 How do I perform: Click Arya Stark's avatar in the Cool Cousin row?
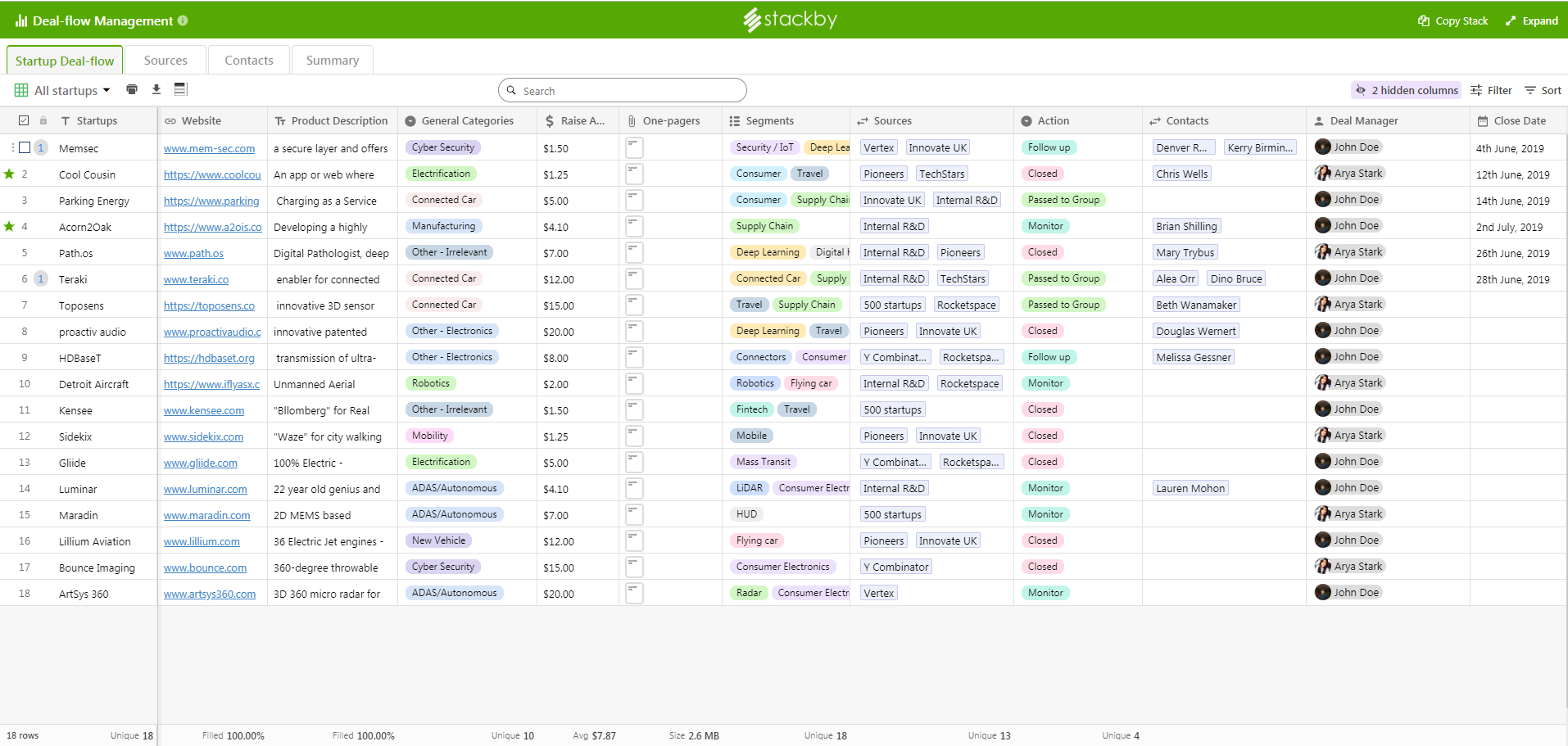click(x=1323, y=174)
